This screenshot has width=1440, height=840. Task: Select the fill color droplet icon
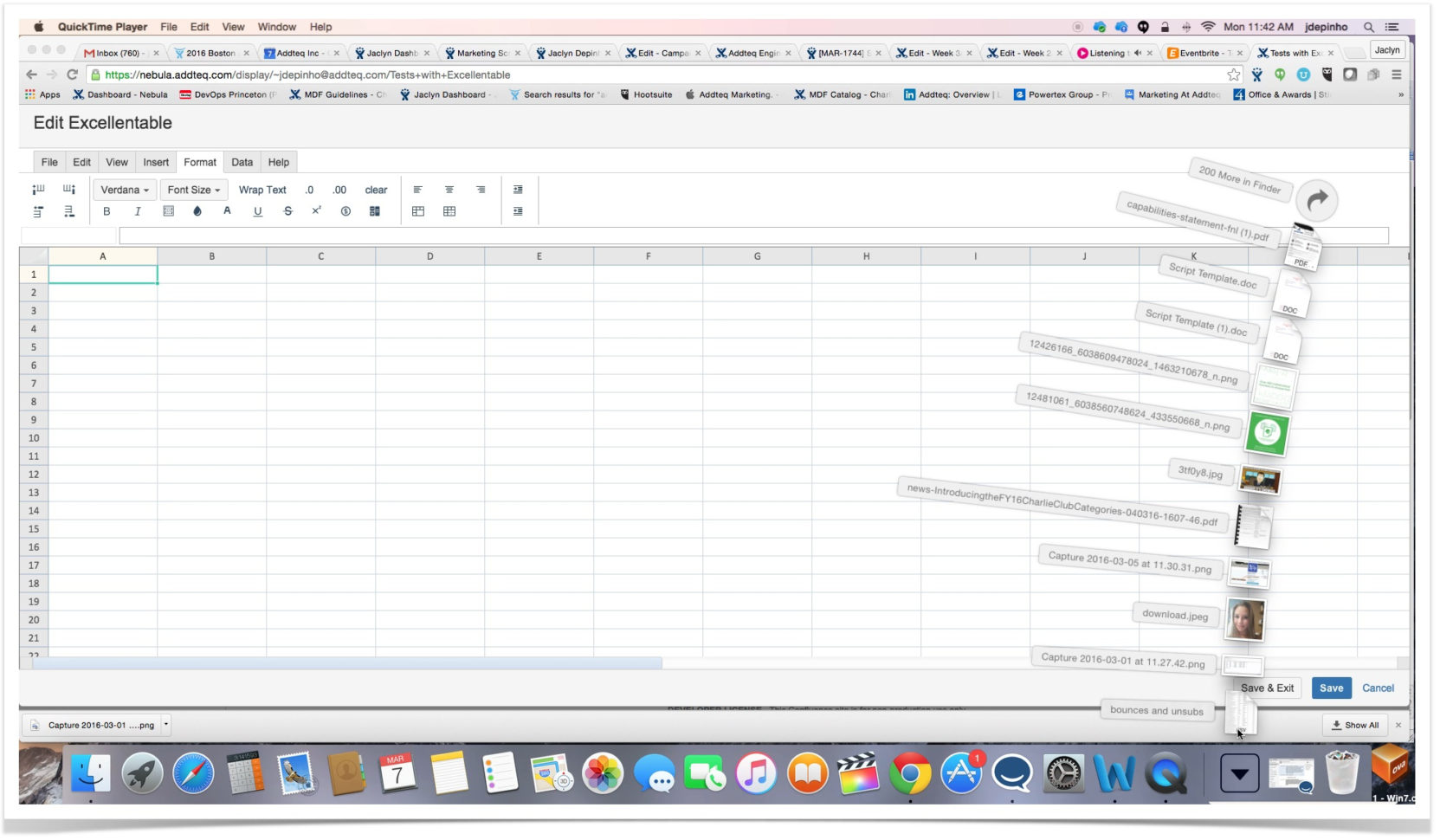pyautogui.click(x=197, y=210)
